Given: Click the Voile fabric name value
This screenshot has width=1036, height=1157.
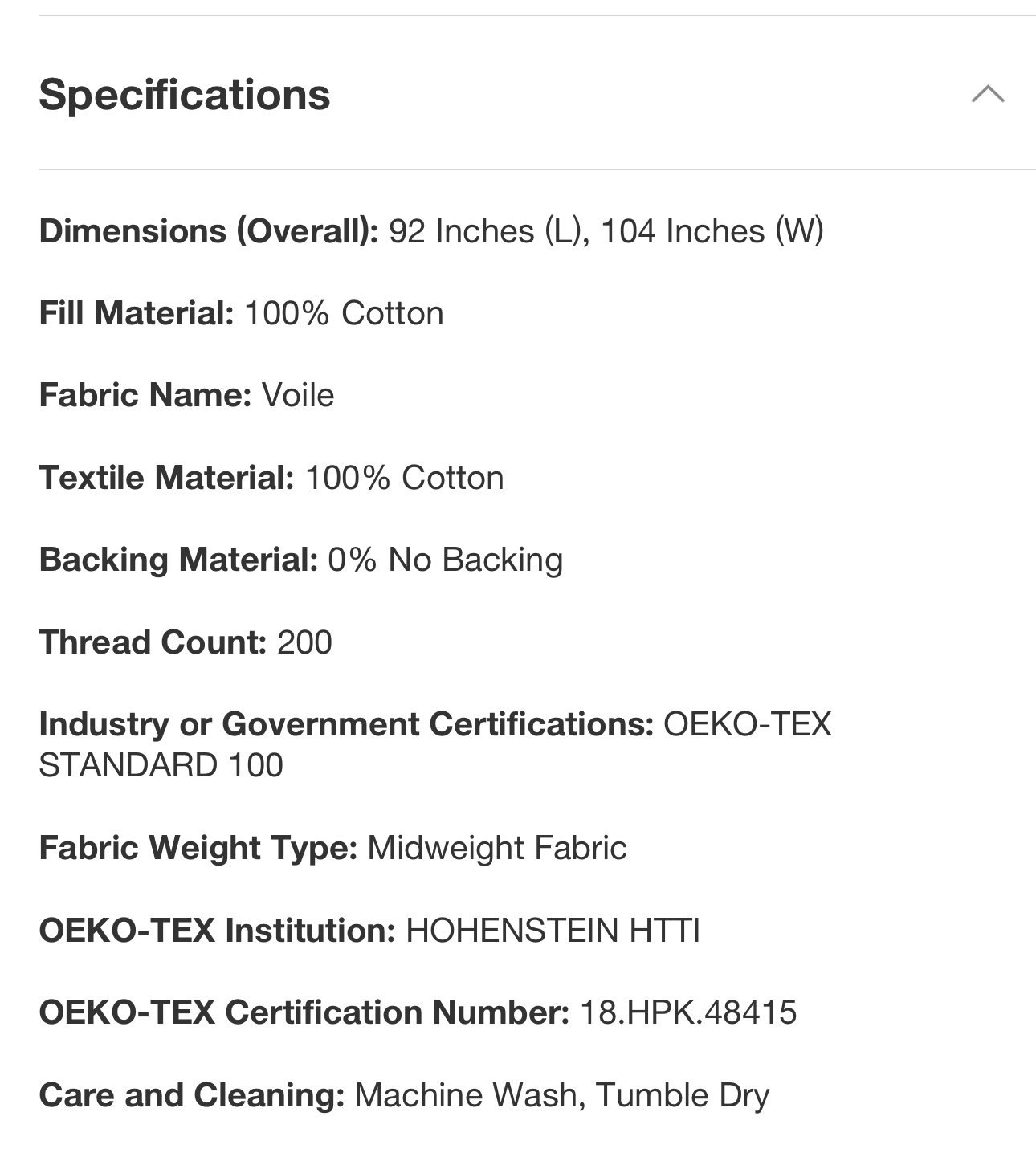Looking at the screenshot, I should [x=298, y=395].
